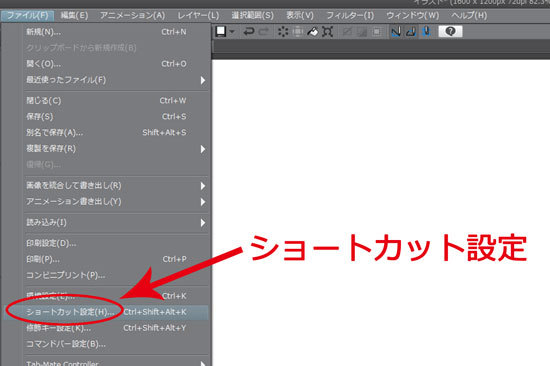The height and width of the screenshot is (366, 550).
Task: Click the Fill paint bucket icon
Action: pyautogui.click(x=313, y=32)
